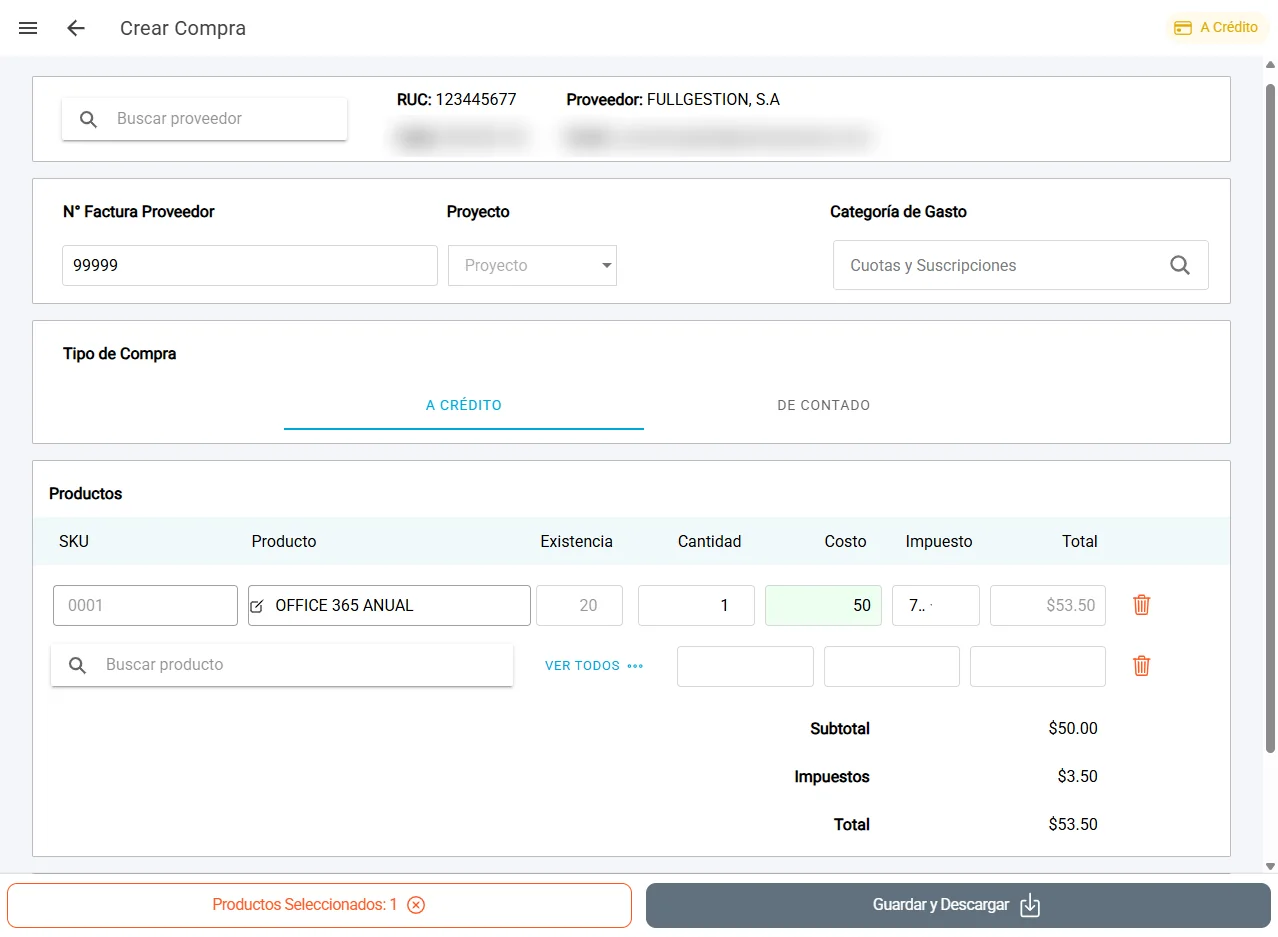Click the Impuesto column header
Screen dimensions: 1278x937
(x=939, y=541)
